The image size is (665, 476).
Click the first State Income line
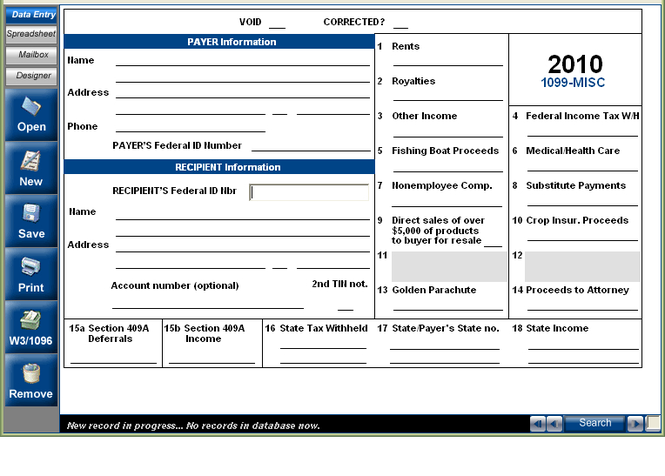(583, 344)
